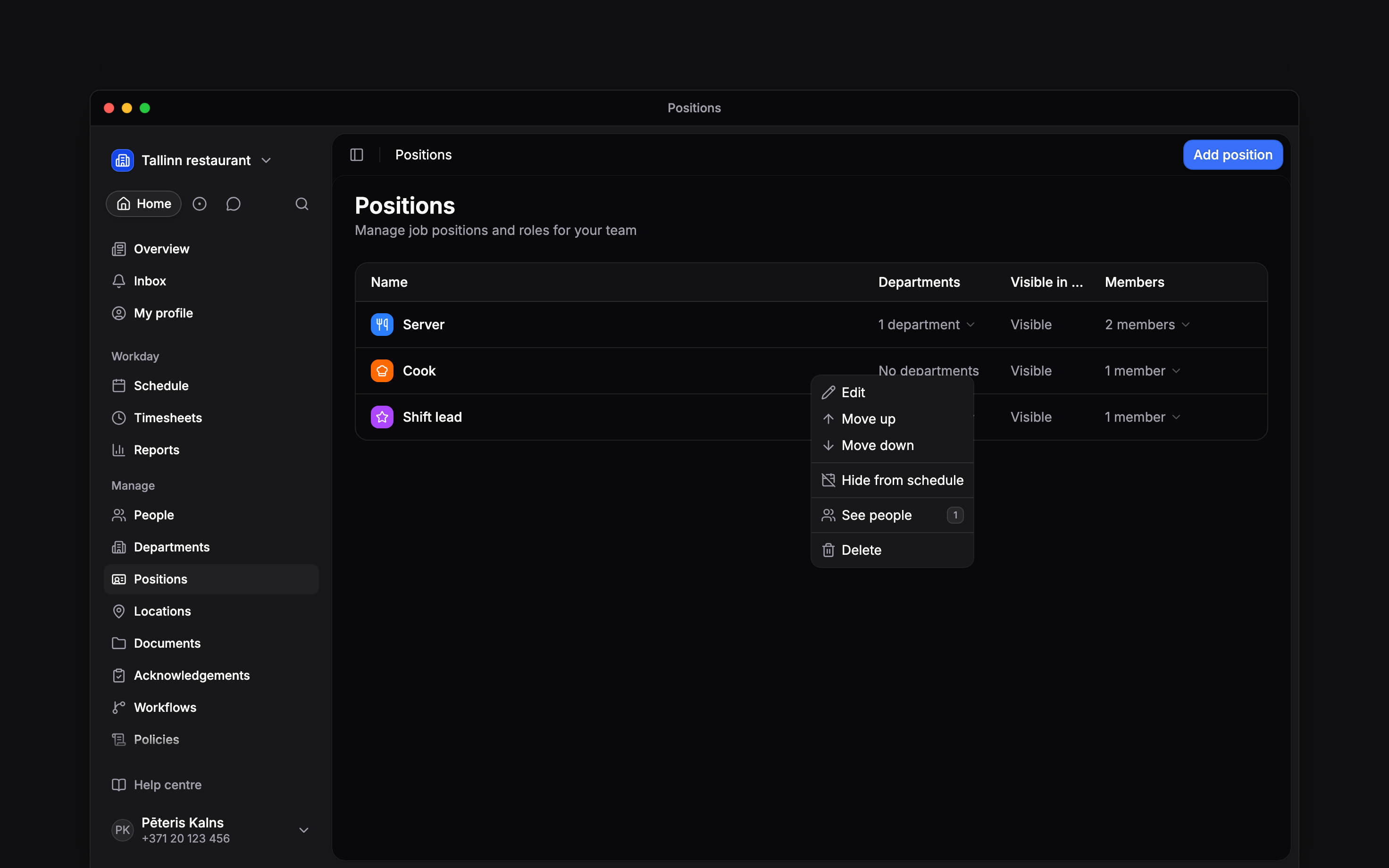
Task: Click the circle-dot icon beside Home
Action: click(199, 204)
